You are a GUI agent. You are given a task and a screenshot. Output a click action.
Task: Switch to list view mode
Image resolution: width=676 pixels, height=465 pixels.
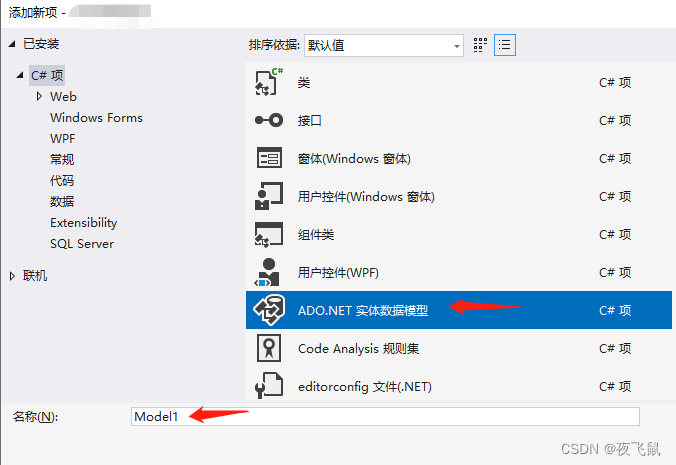point(504,45)
